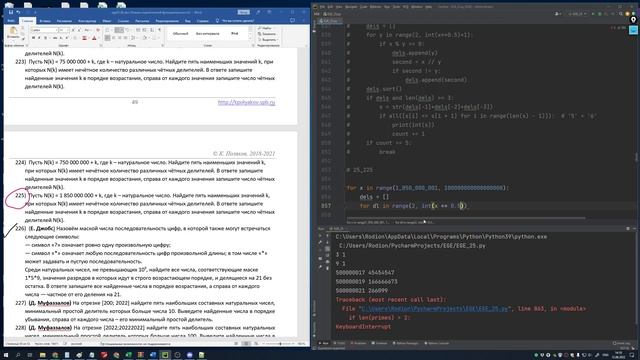Open the font size combo box

pos(64,30)
